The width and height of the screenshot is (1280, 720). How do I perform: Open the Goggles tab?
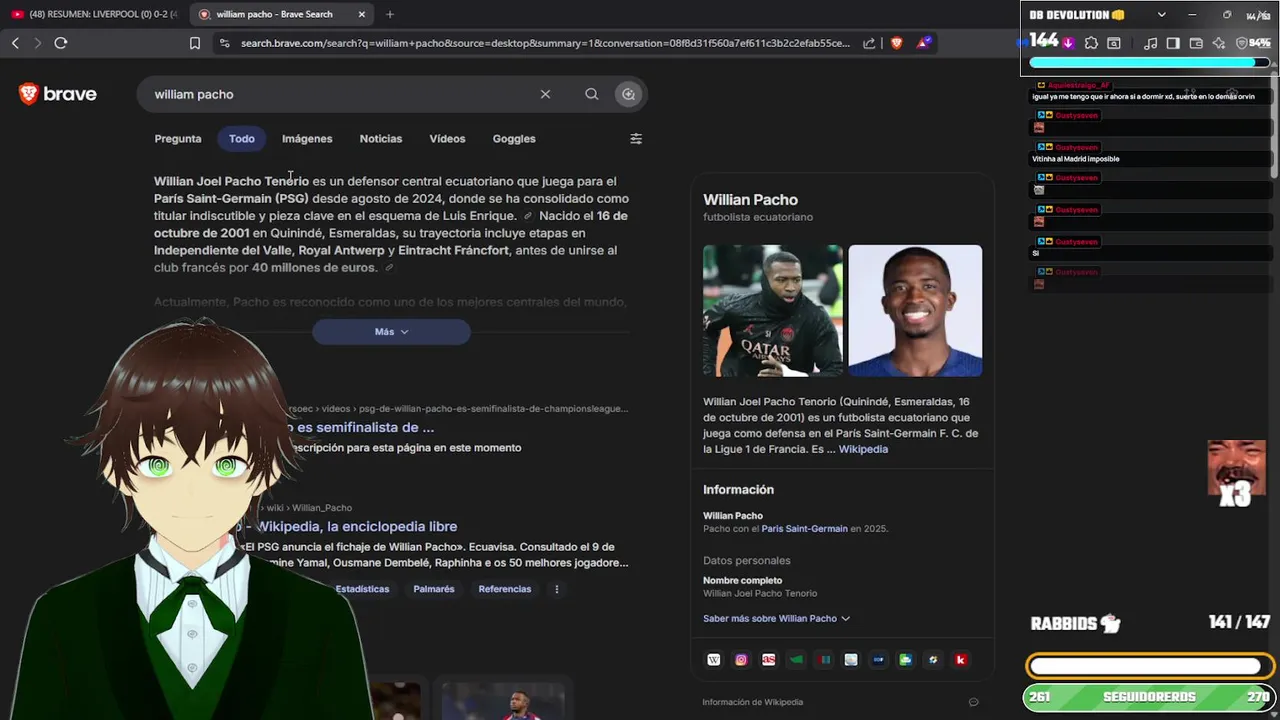pos(514,139)
